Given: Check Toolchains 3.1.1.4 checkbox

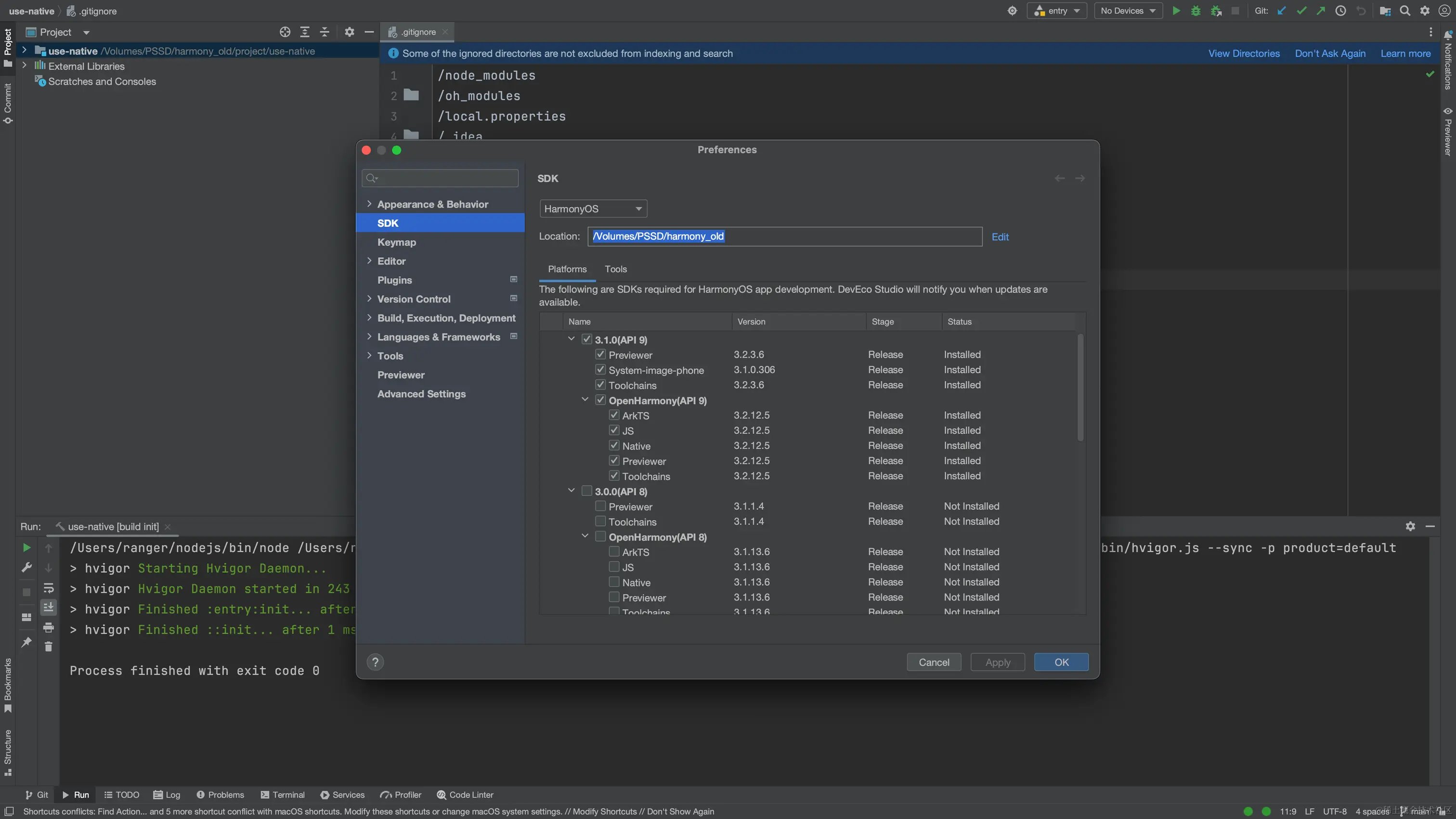Looking at the screenshot, I should click(x=600, y=521).
